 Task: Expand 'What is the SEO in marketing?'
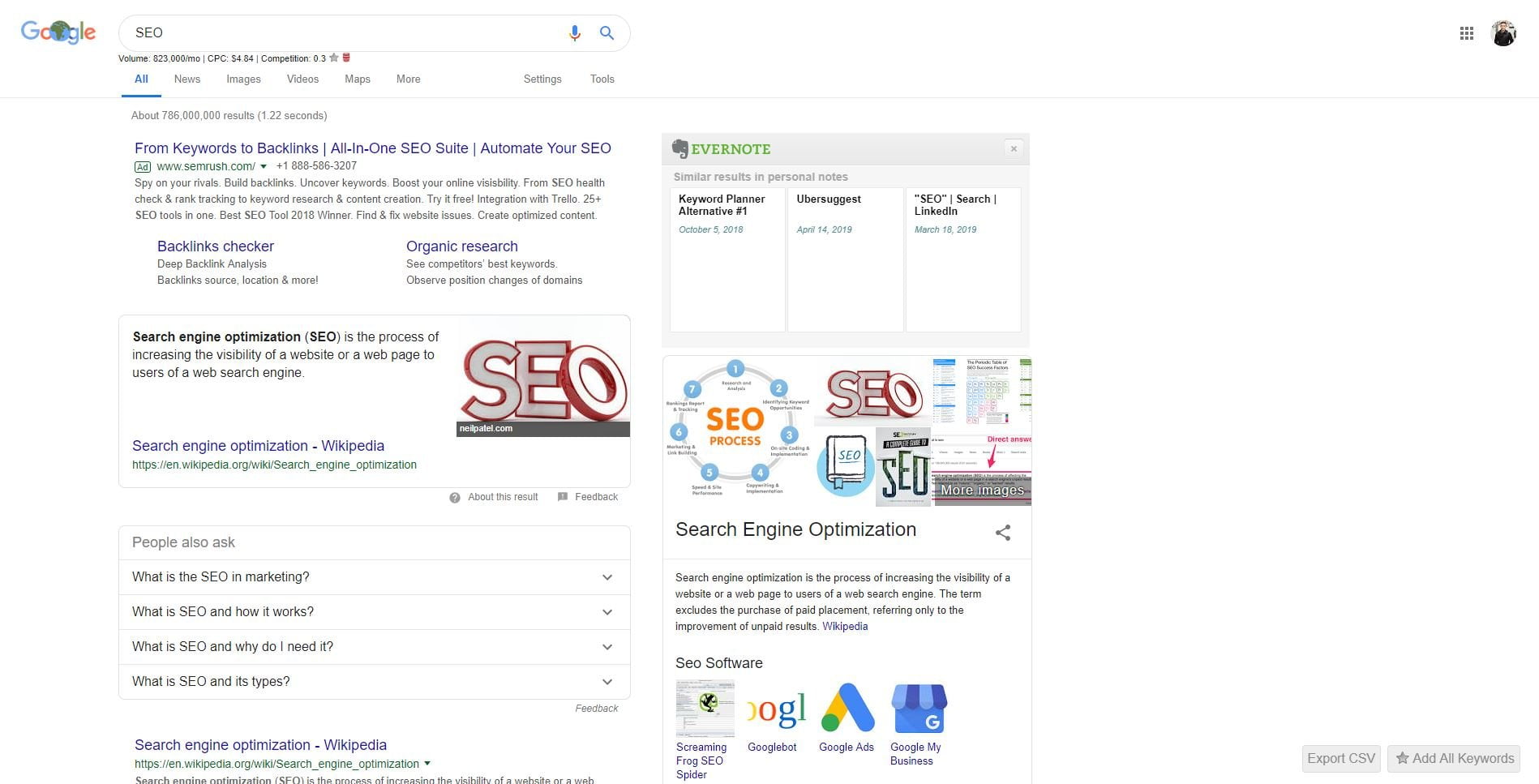(x=375, y=577)
